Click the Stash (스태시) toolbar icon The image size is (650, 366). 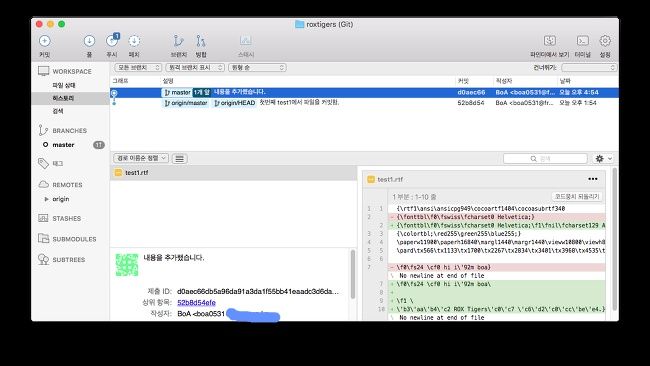tap(245, 41)
